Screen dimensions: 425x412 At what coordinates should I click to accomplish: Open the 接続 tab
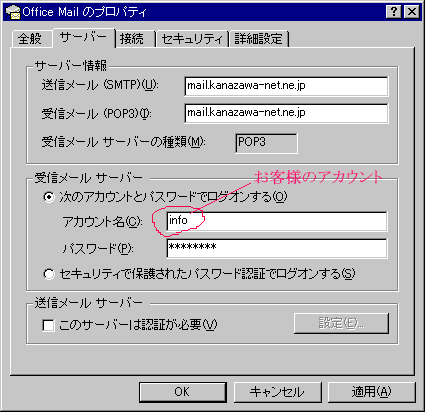pos(132,39)
